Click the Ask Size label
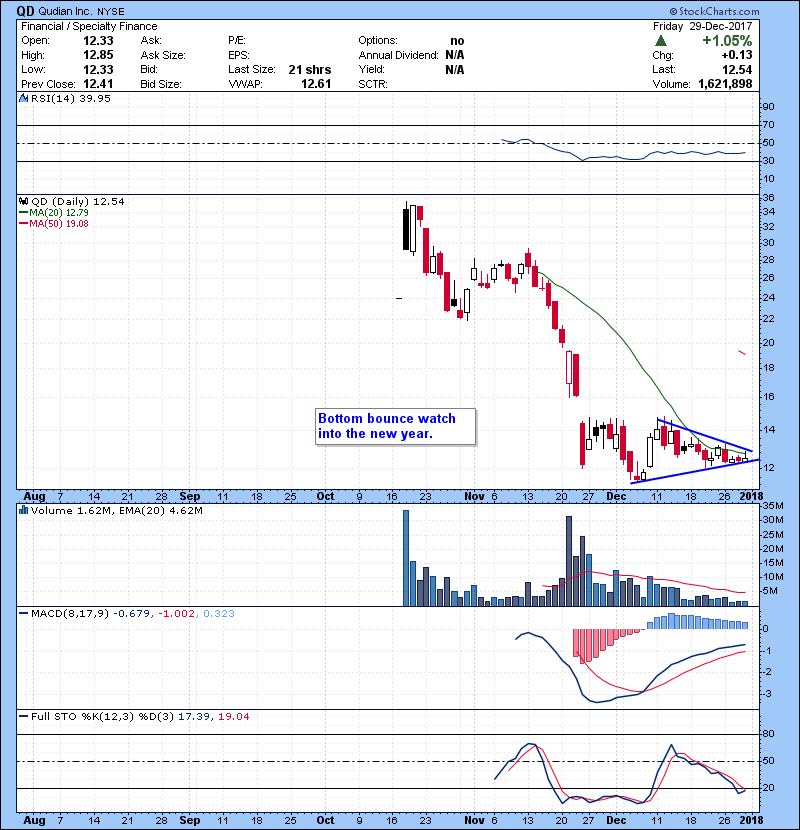The height and width of the screenshot is (830, 800). click(163, 55)
